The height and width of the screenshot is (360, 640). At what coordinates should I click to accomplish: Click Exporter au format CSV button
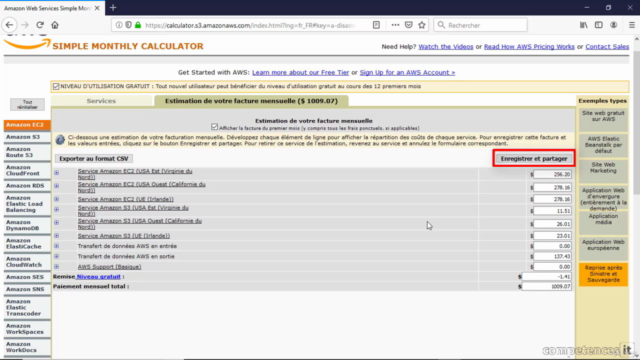pyautogui.click(x=94, y=159)
